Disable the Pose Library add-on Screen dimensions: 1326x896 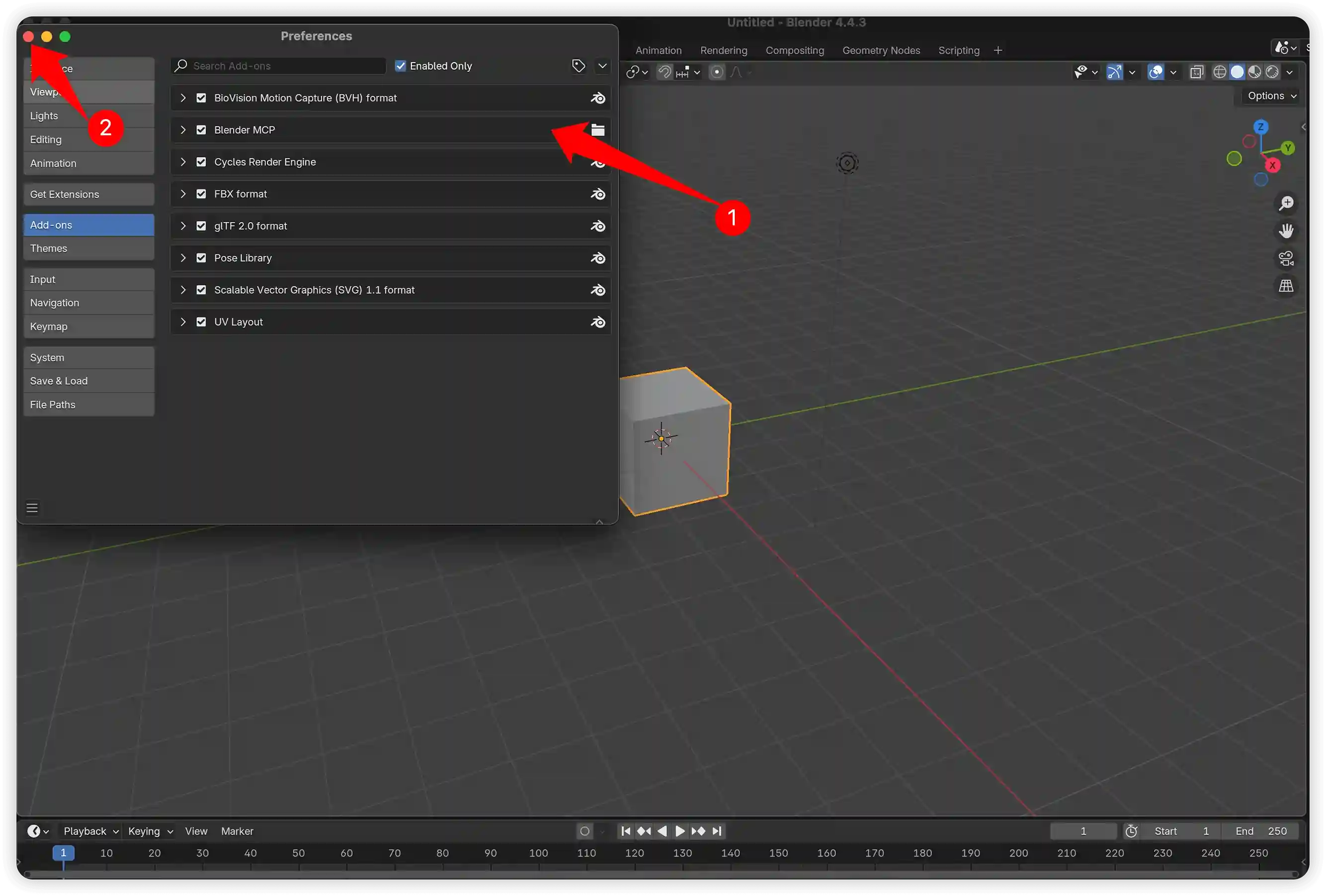tap(201, 258)
